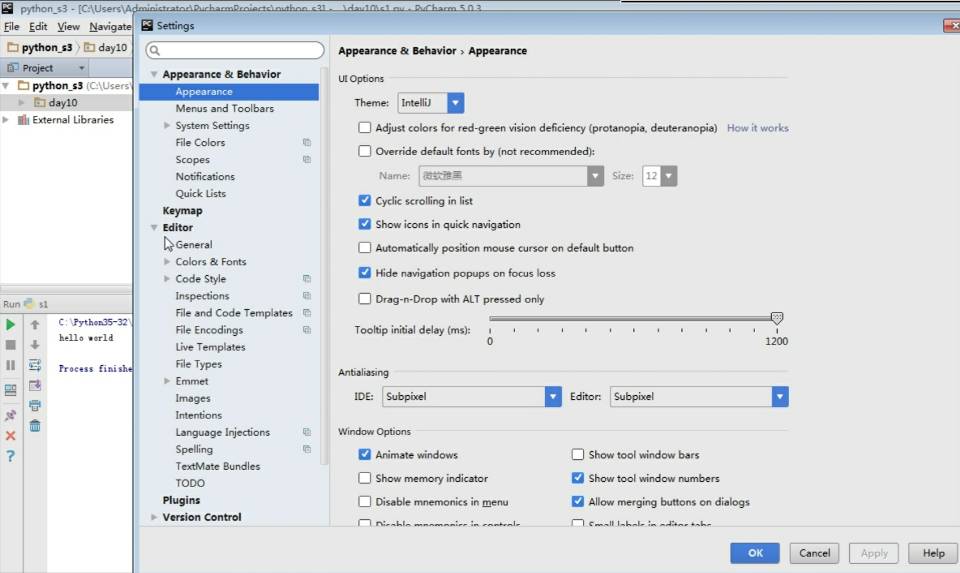Open the Edit menu

[38, 27]
